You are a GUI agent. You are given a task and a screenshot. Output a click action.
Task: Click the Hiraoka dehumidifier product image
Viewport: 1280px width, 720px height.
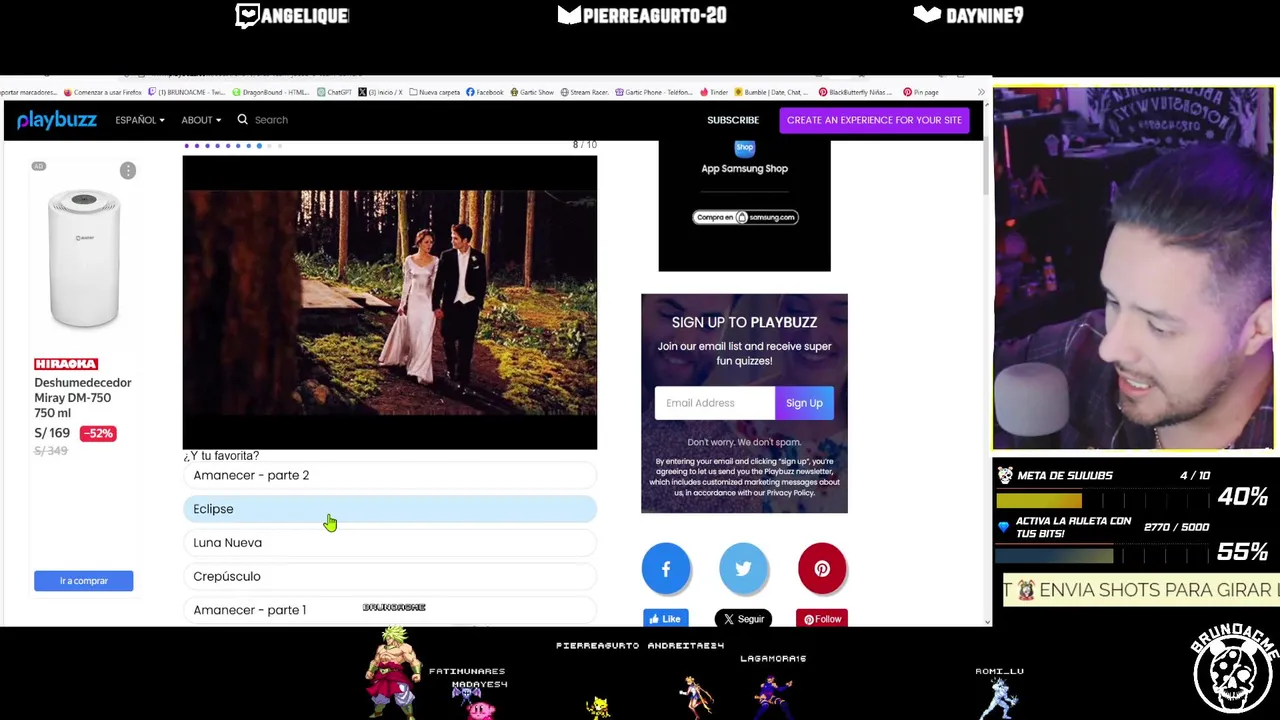84,260
